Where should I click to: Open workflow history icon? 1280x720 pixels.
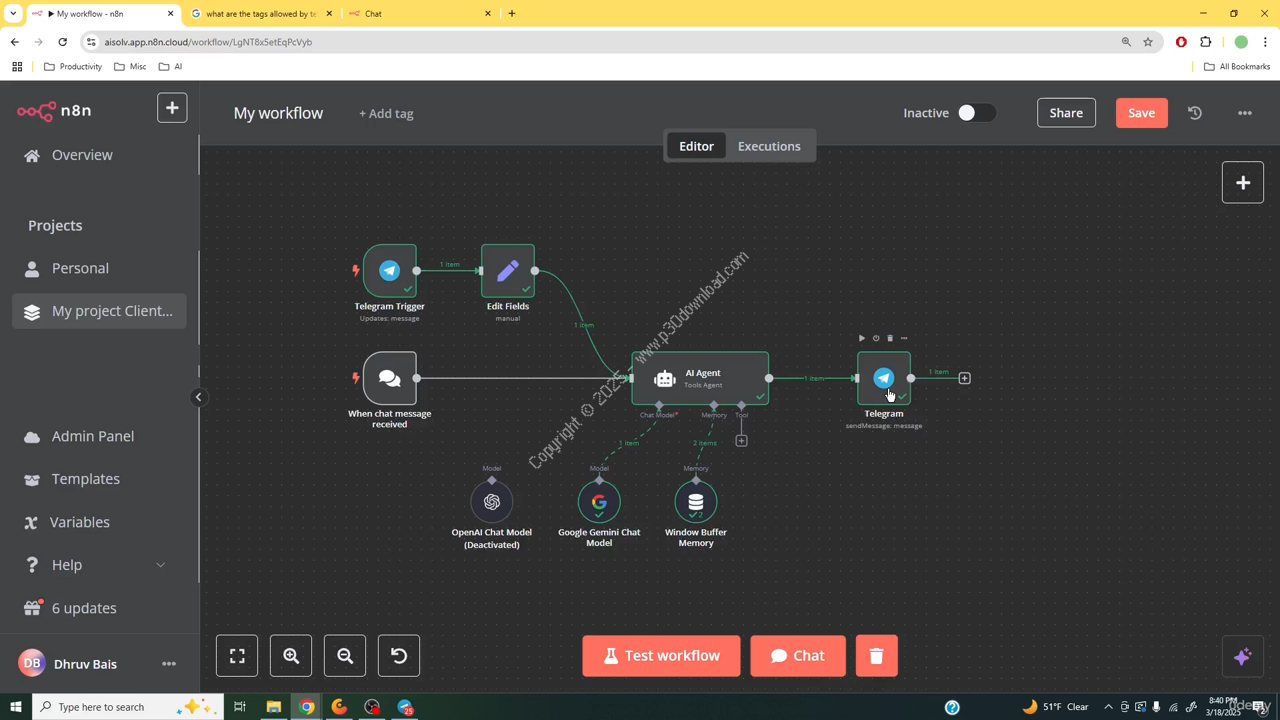[x=1194, y=113]
